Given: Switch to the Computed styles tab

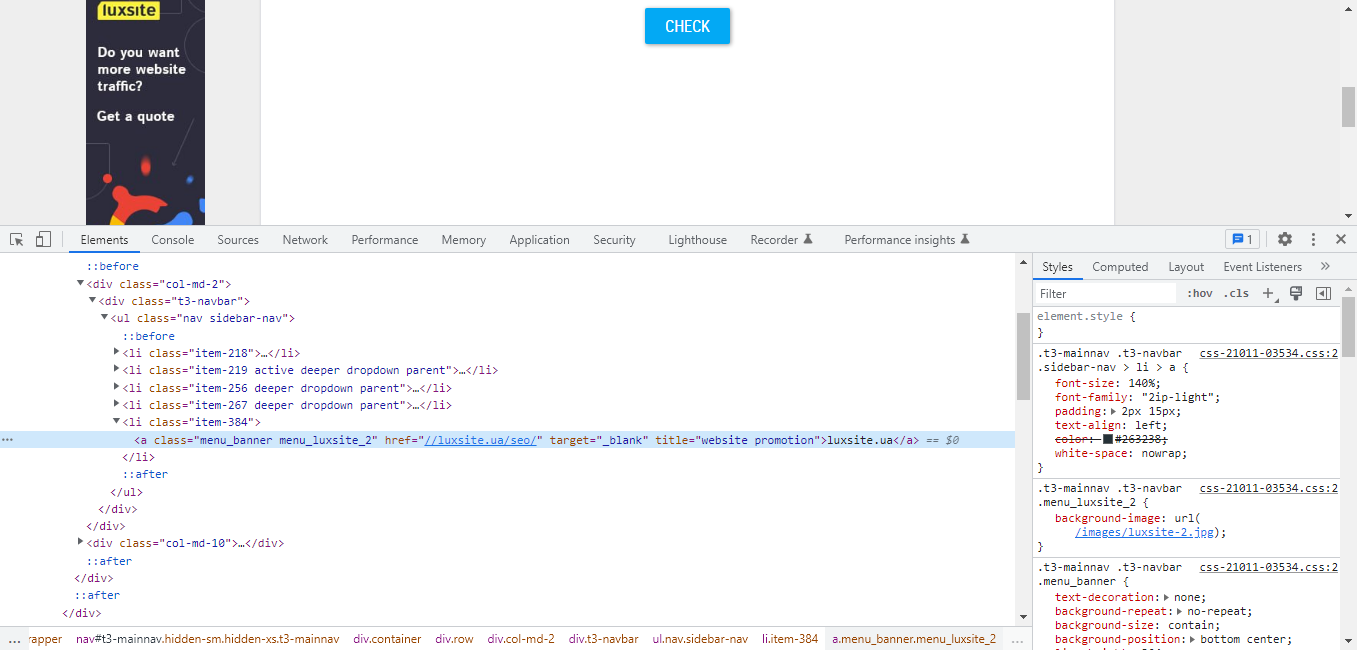Looking at the screenshot, I should [x=1120, y=266].
